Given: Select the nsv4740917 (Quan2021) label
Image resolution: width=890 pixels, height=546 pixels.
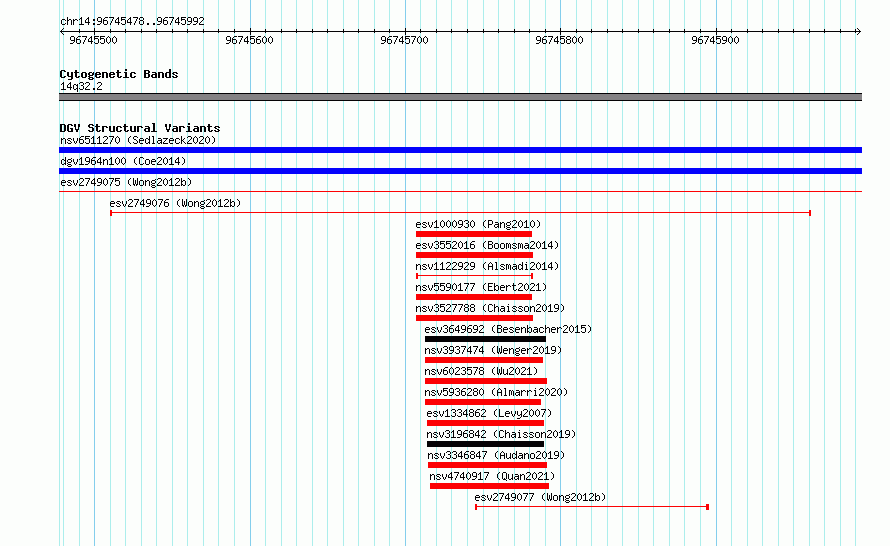Looking at the screenshot, I should pos(492,476).
